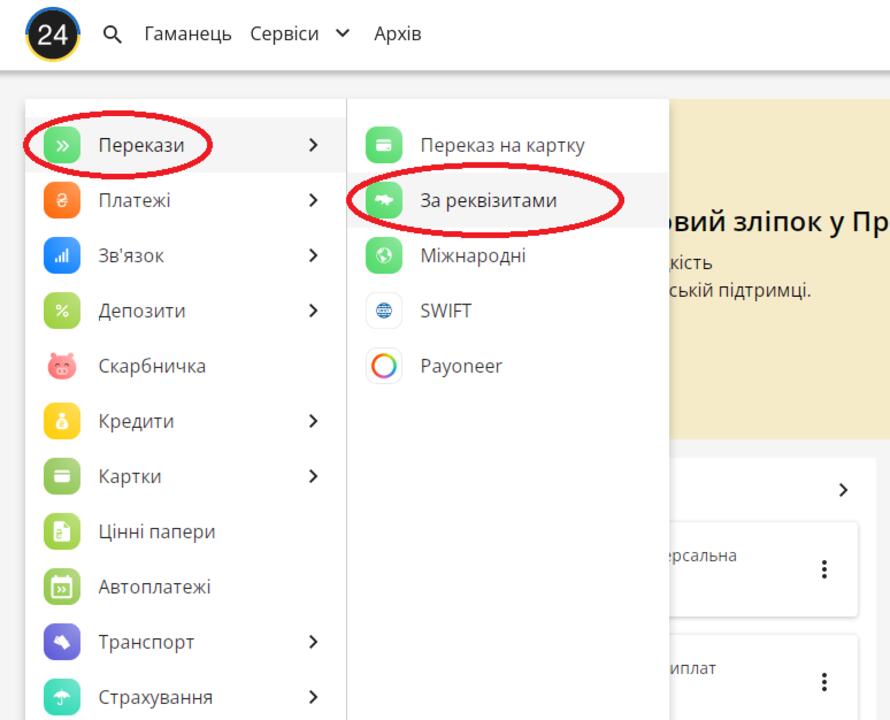Expand Картки submenu chevron

pyautogui.click(x=313, y=476)
